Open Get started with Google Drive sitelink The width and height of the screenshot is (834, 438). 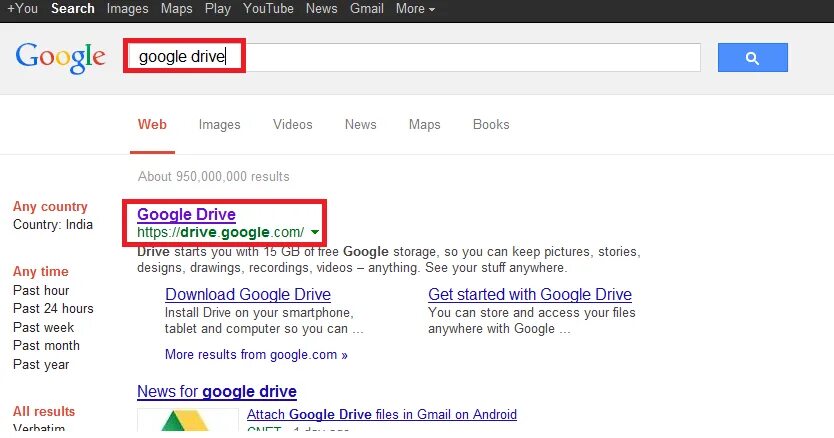(530, 294)
